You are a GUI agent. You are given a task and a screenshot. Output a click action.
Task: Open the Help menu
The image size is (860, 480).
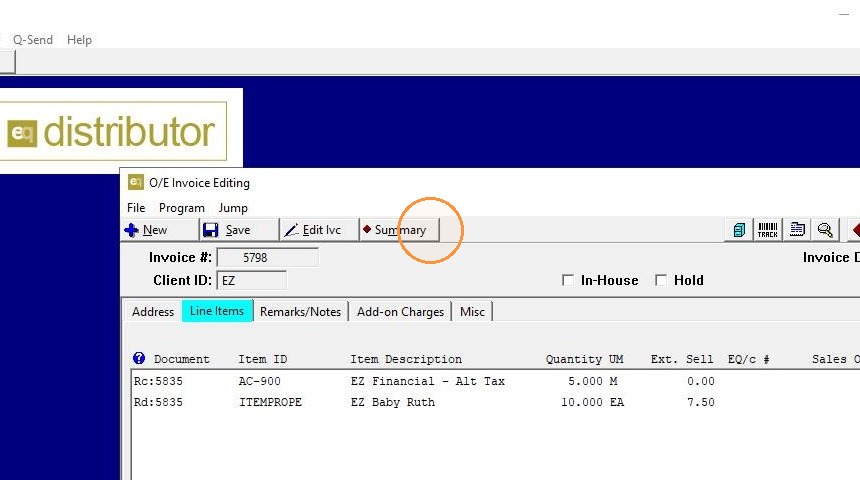[79, 39]
